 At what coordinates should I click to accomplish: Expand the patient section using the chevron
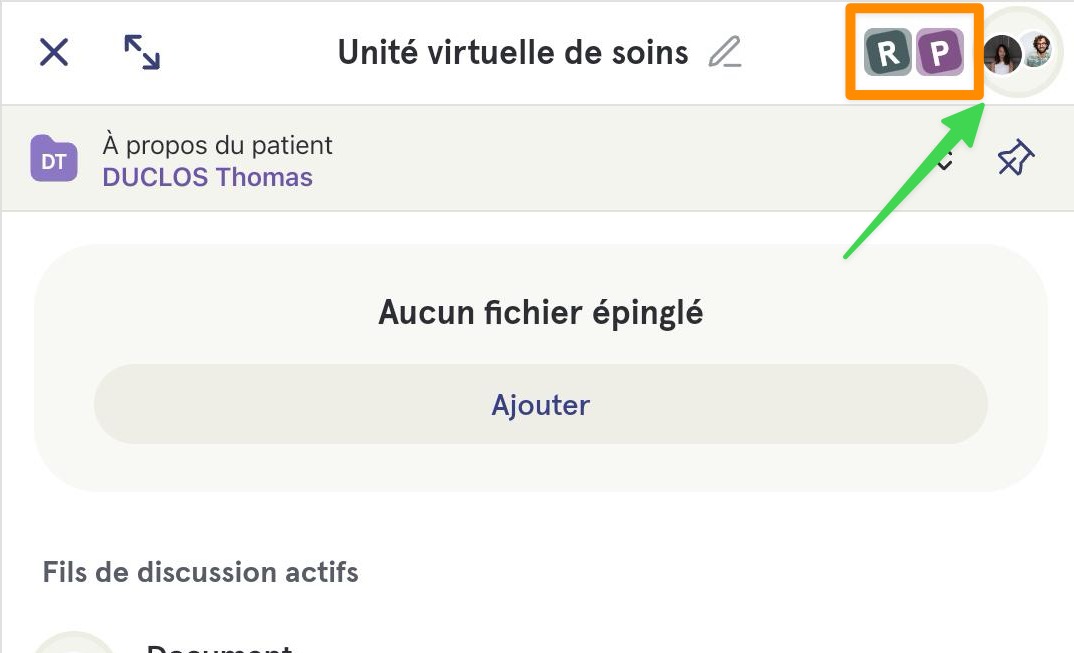945,159
